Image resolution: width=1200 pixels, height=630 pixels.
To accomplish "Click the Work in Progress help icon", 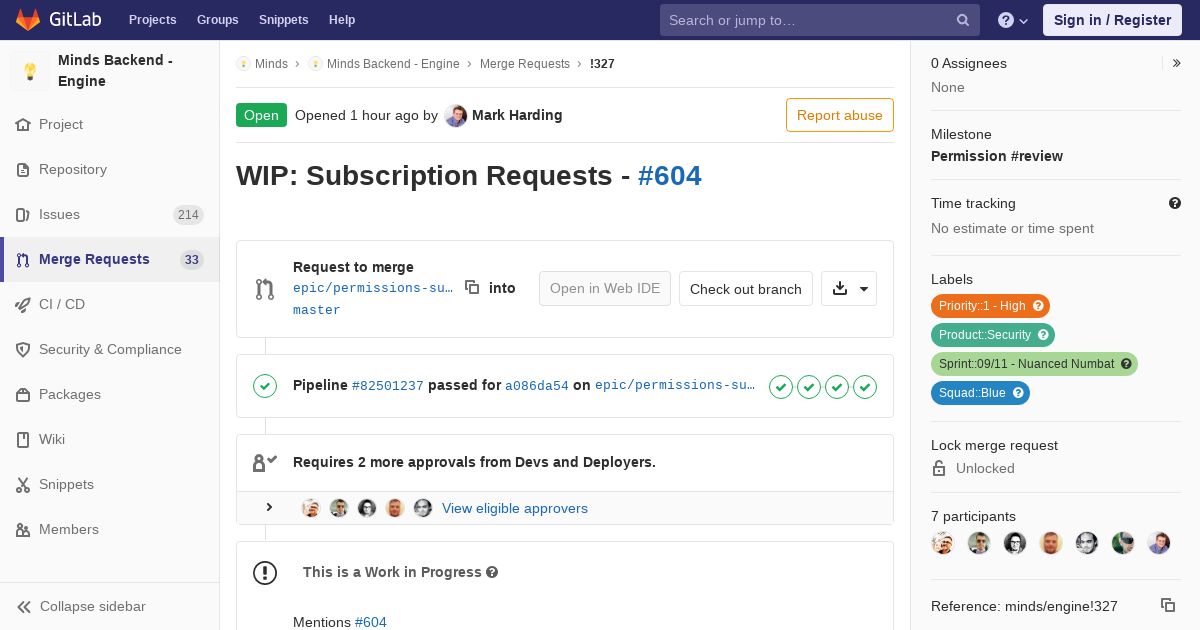I will tap(491, 572).
